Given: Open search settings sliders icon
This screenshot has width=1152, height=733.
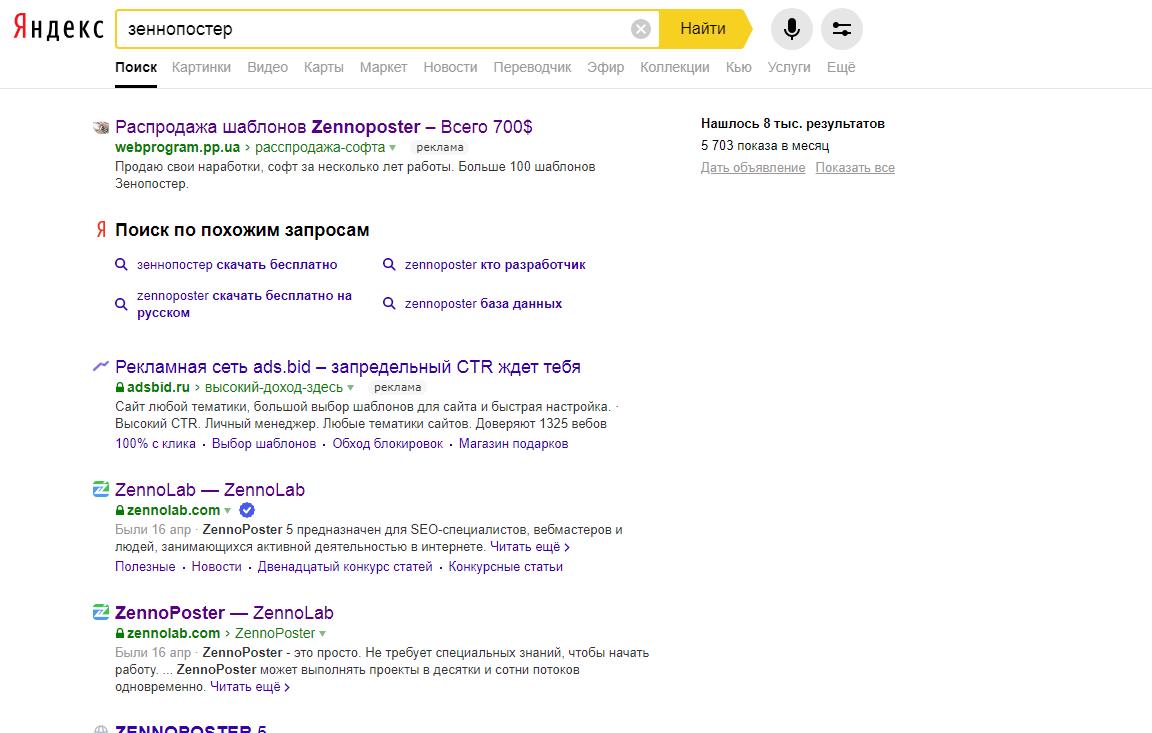Looking at the screenshot, I should pyautogui.click(x=841, y=29).
